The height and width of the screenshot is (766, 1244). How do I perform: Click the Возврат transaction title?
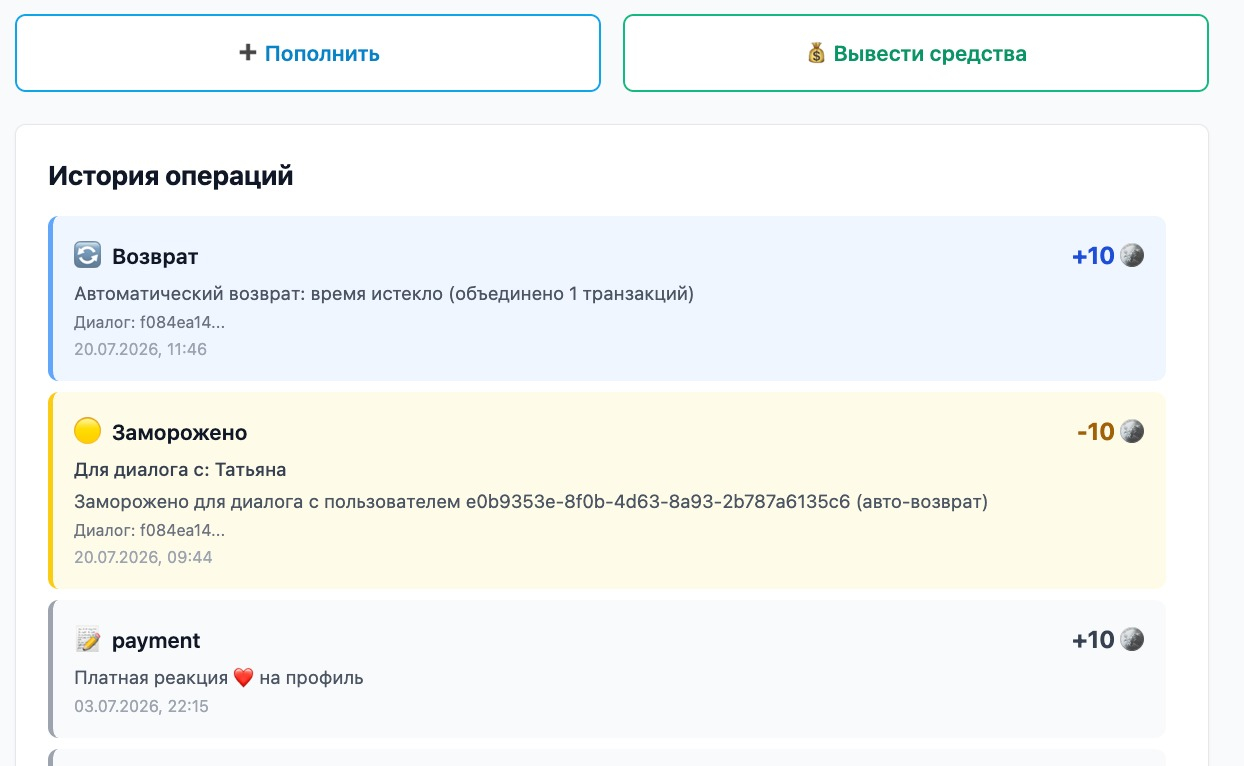[155, 257]
